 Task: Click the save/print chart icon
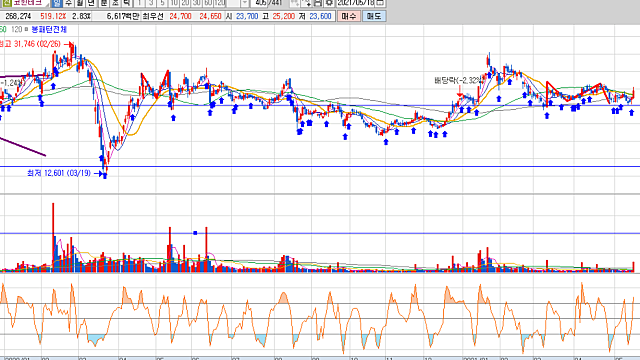[317, 3]
